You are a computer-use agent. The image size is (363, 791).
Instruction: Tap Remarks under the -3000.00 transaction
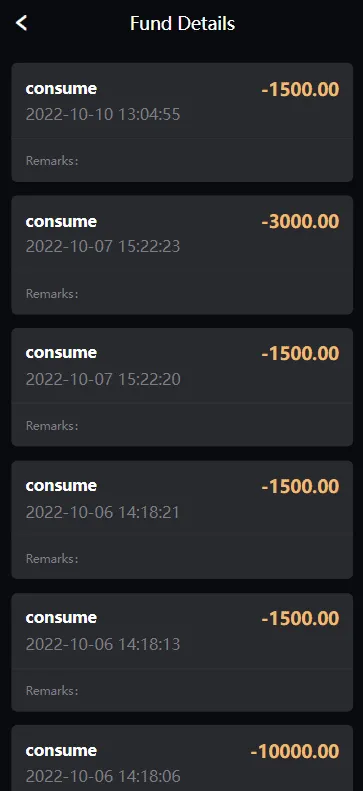click(52, 294)
